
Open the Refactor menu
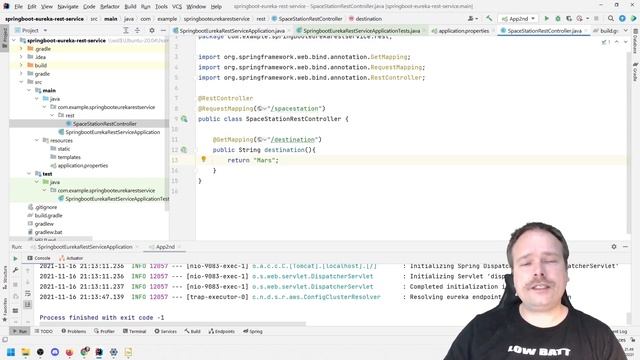110,7
